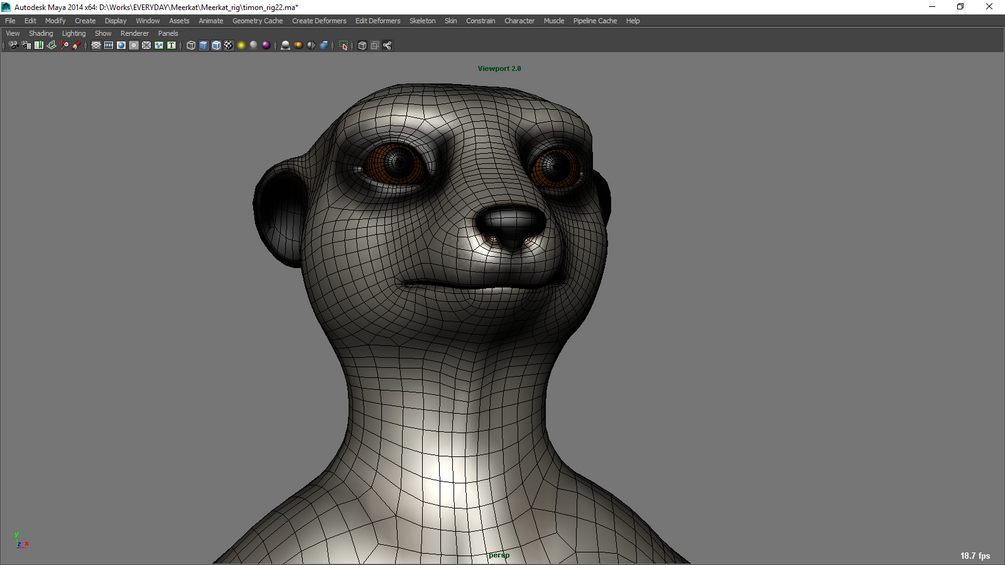
Task: Open the Help menu
Action: [x=633, y=20]
